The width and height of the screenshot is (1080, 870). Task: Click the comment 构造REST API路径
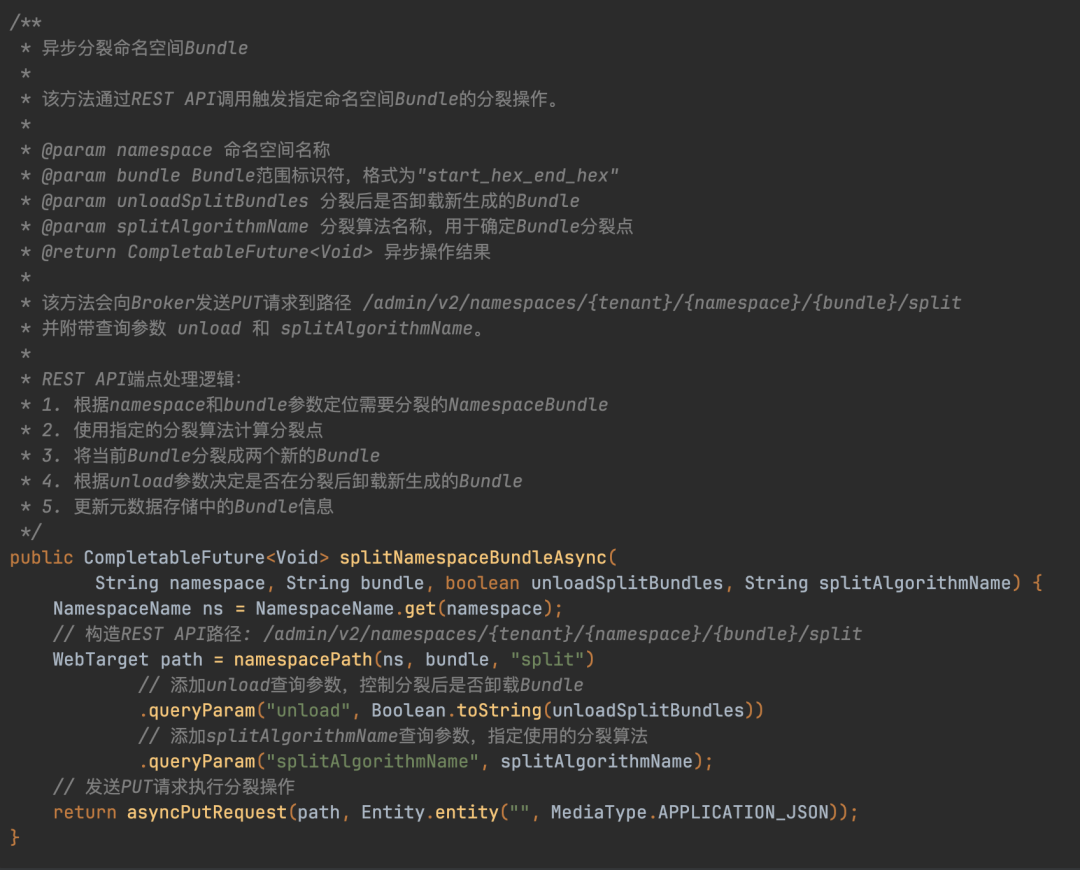point(457,634)
